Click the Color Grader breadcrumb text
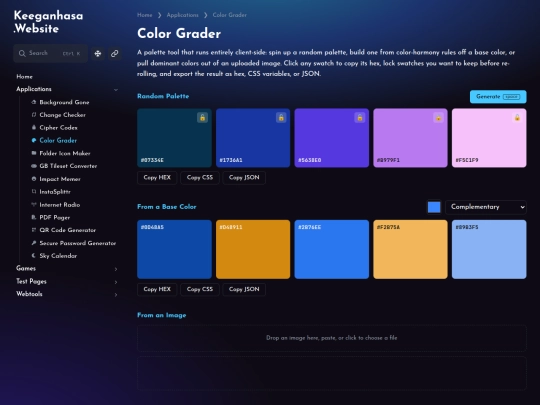The image size is (540, 405). [x=230, y=15]
